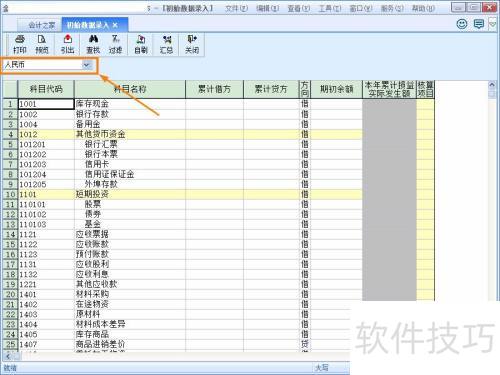Click the 关闭 (Close) toolbar icon
Screen dimensions: 500x375
click(x=192, y=44)
